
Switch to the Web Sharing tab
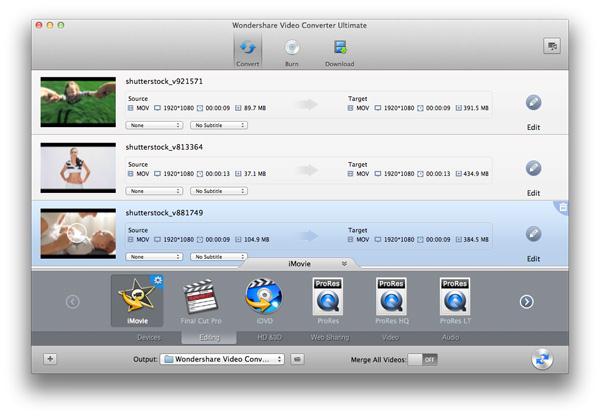click(x=329, y=338)
